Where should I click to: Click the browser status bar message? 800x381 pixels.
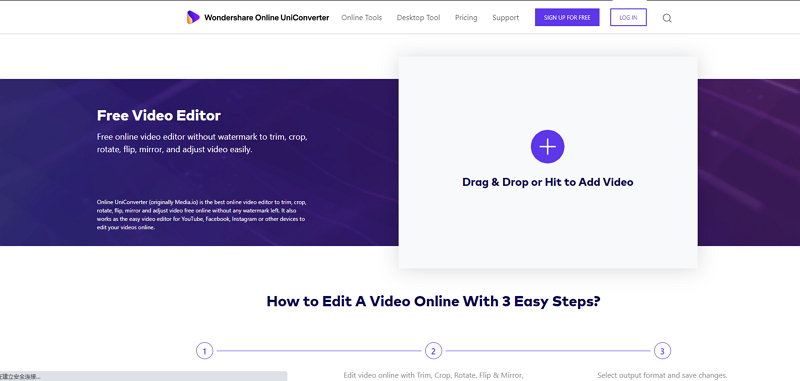pos(143,376)
